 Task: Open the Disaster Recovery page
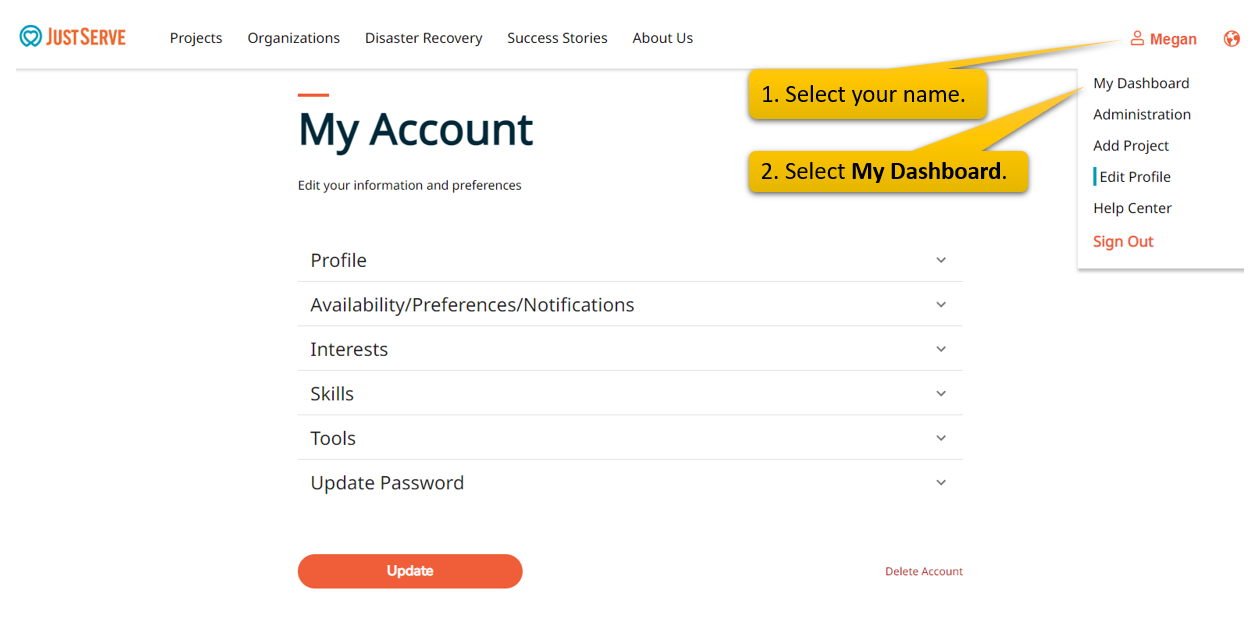pyautogui.click(x=423, y=38)
